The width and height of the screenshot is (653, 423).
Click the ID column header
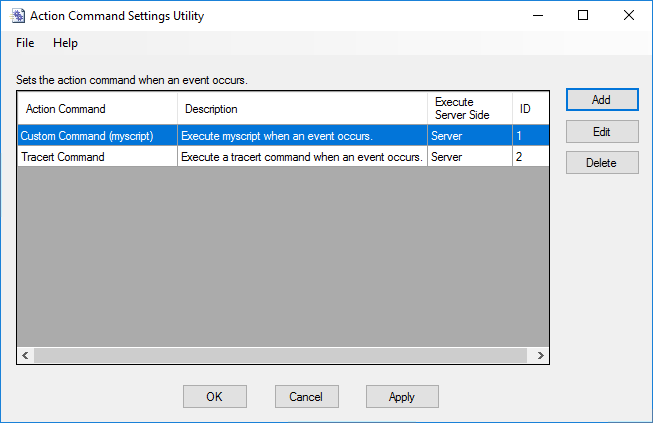click(530, 109)
